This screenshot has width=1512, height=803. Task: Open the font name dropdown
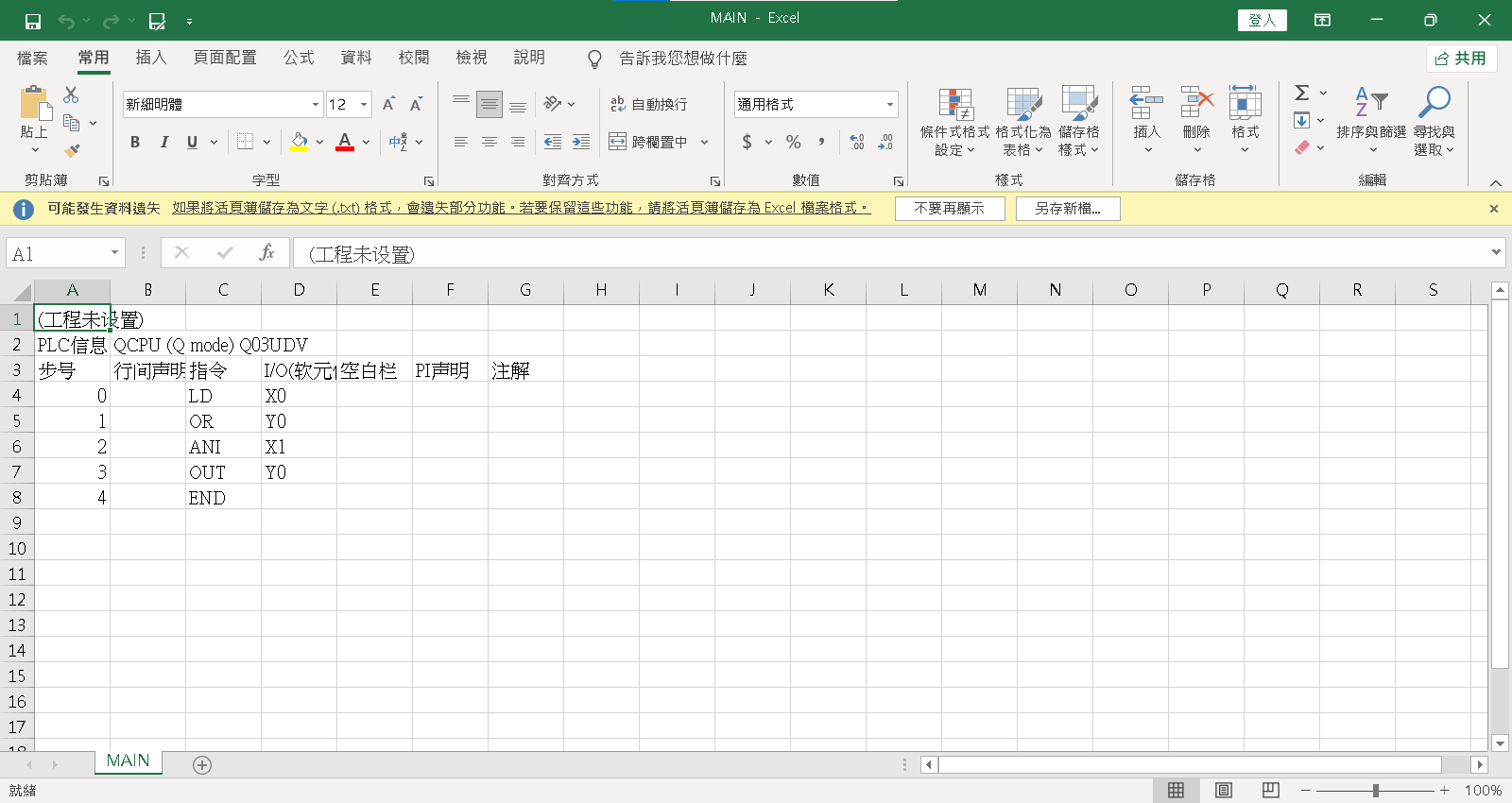click(x=315, y=105)
